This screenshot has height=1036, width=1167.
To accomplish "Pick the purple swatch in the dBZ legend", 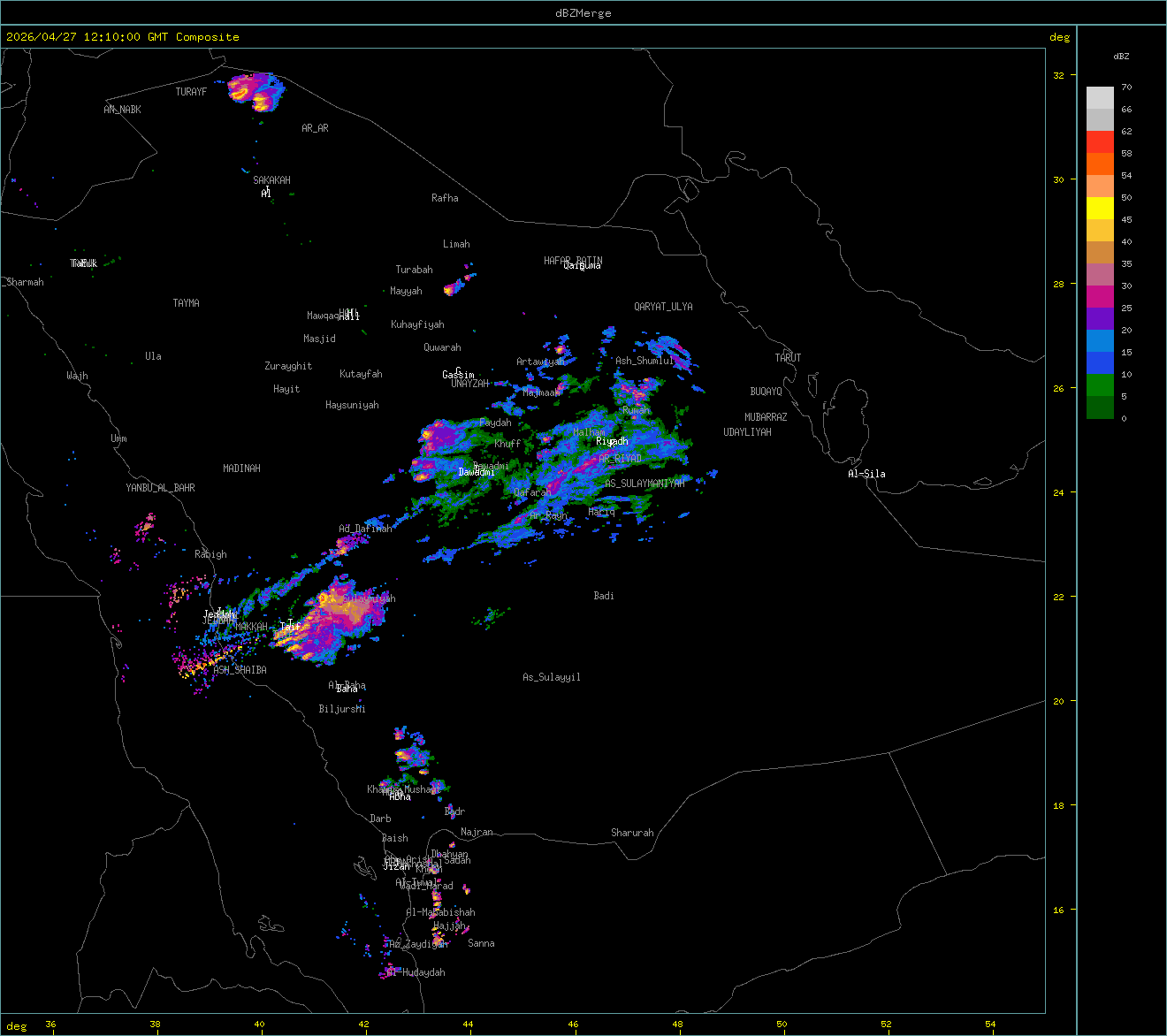I will (x=1100, y=318).
